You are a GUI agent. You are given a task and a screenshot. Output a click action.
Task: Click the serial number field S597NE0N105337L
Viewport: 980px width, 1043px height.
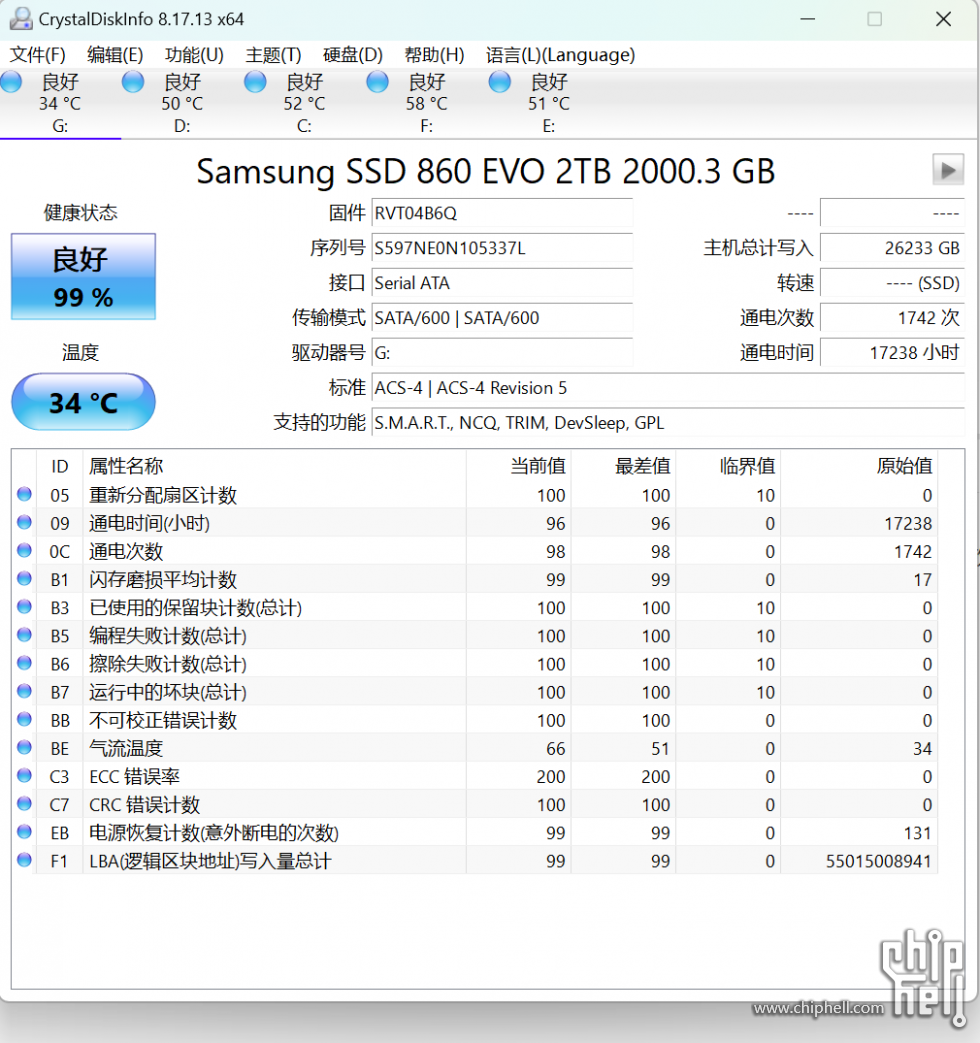point(502,248)
